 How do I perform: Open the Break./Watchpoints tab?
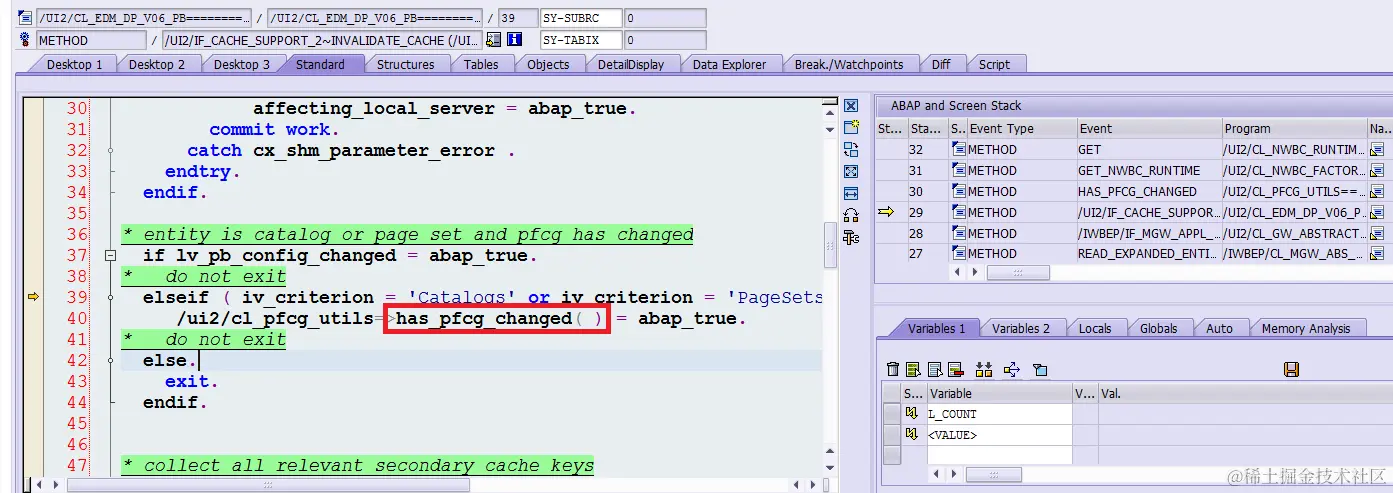[x=848, y=64]
